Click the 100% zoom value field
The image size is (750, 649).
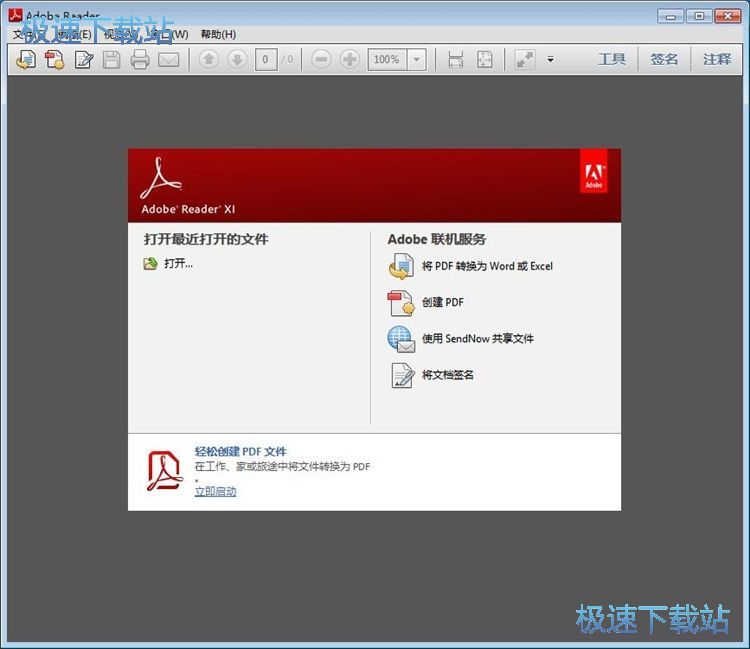[387, 60]
